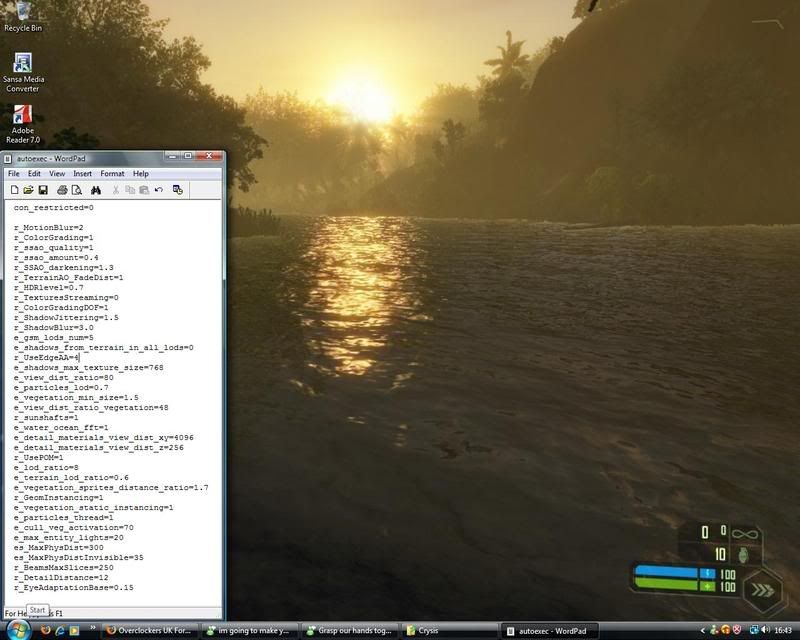Image resolution: width=800 pixels, height=640 pixels.
Task: Open Print Preview from the toolbar
Action: tap(77, 190)
